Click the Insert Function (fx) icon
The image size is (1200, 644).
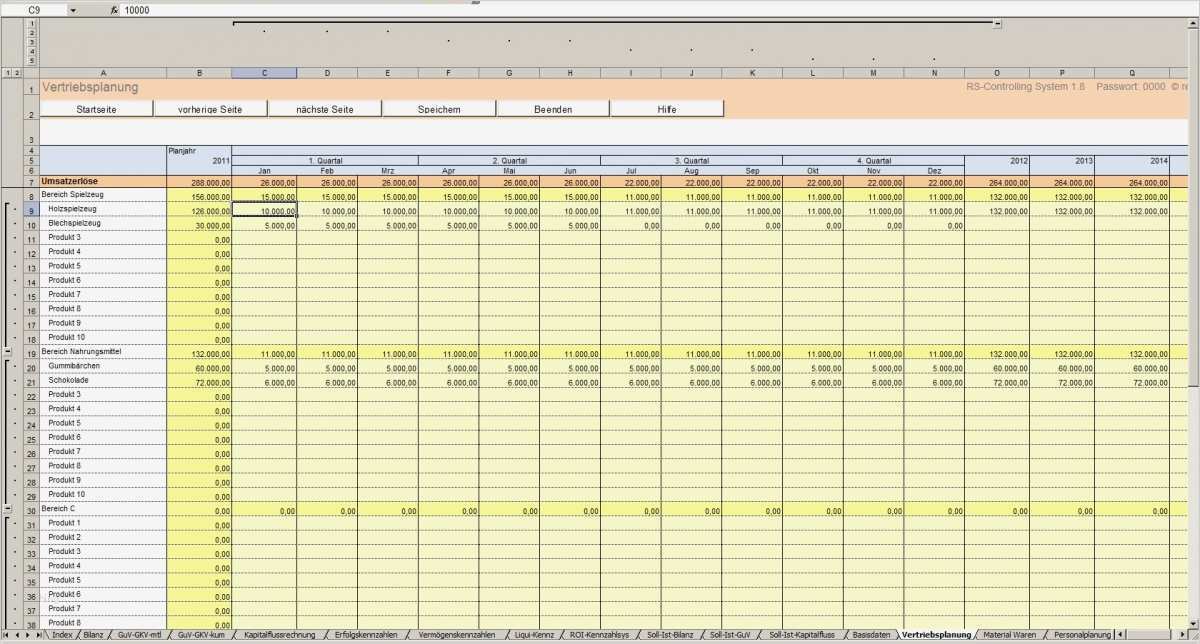115,10
